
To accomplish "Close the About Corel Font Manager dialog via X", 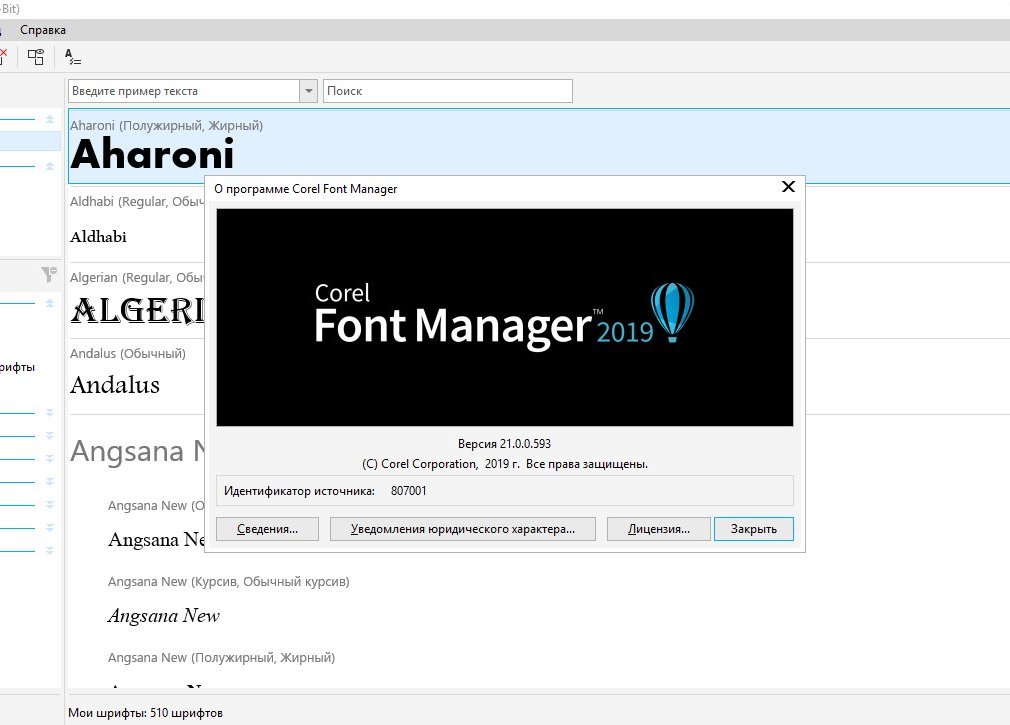I will (x=788, y=187).
